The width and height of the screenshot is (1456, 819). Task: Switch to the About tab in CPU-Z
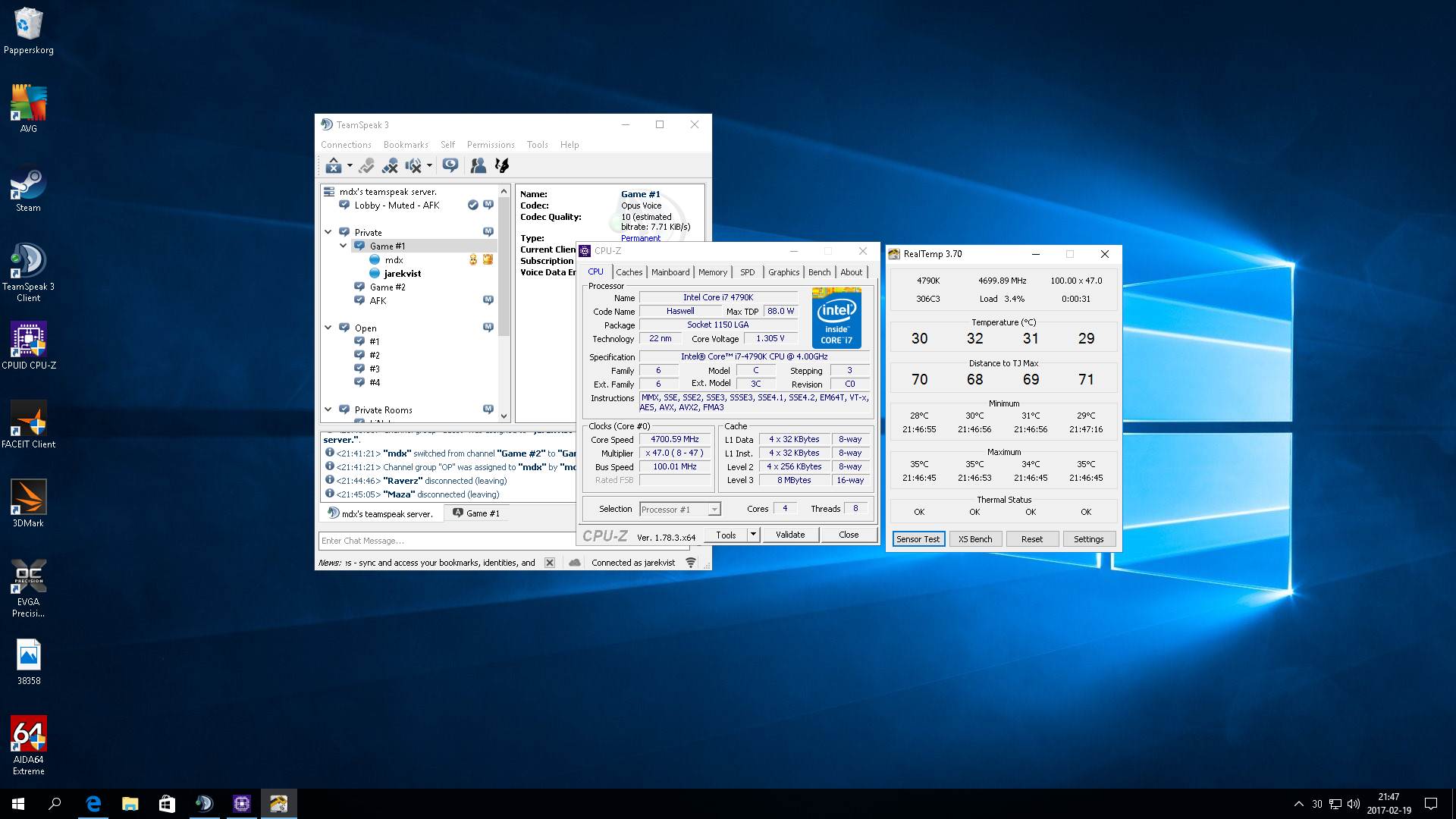[851, 272]
